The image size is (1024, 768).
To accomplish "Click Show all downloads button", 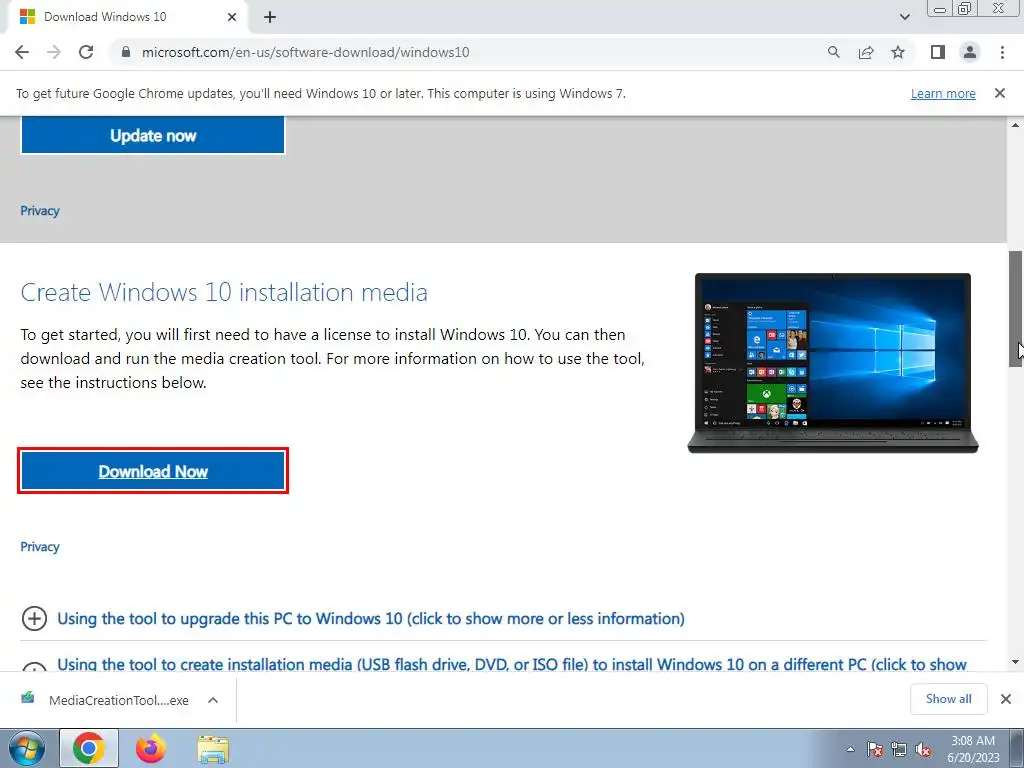I will pos(948,699).
